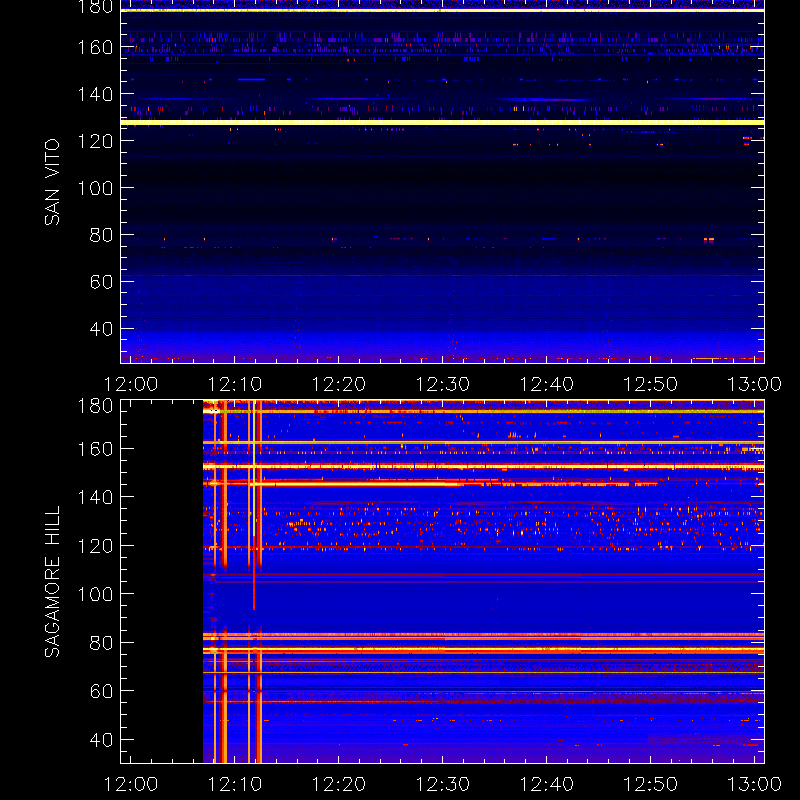Select 12:10 time label under Sagamore Hill plot

pos(235,784)
